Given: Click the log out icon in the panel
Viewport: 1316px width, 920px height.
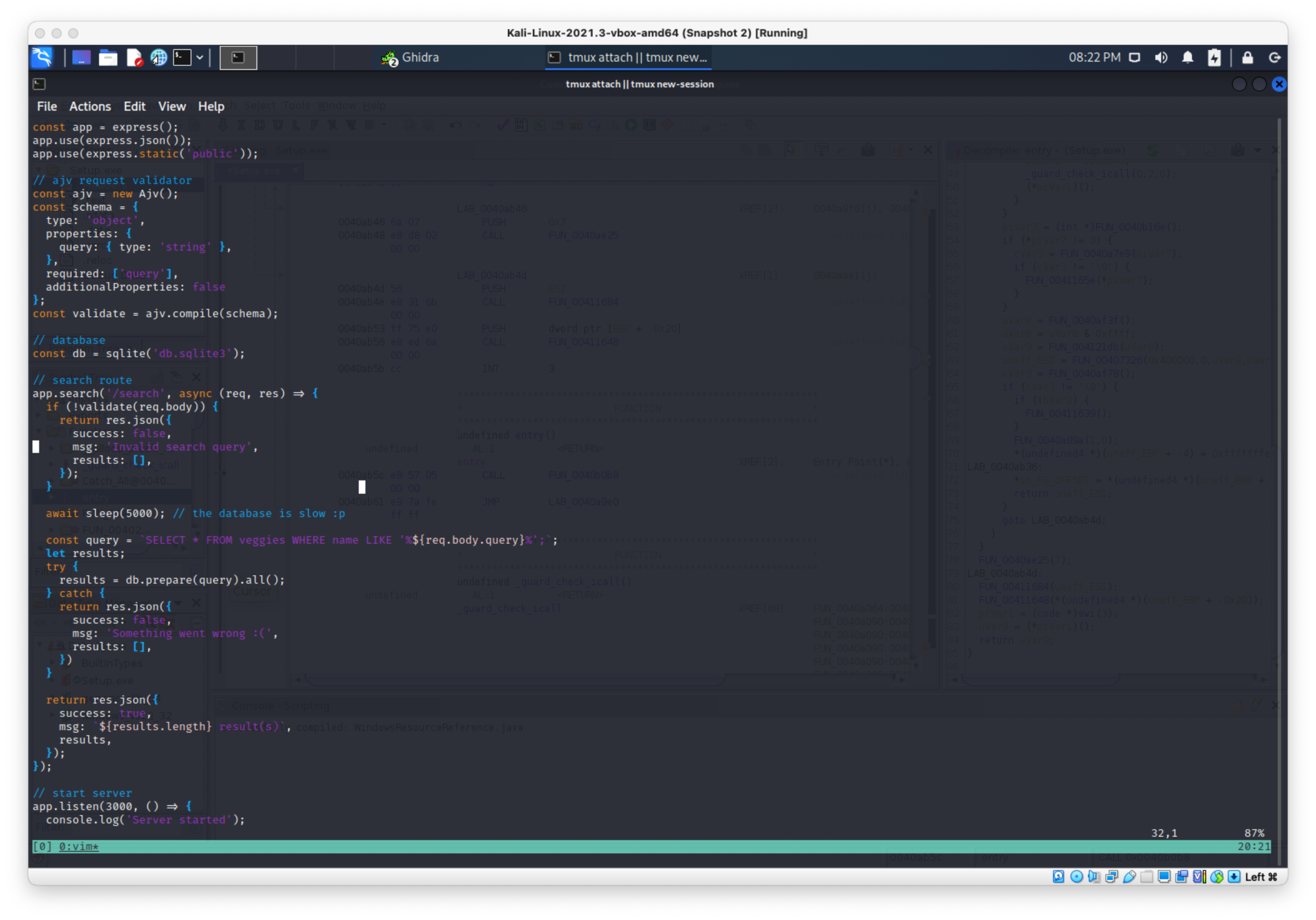Looking at the screenshot, I should pyautogui.click(x=1275, y=57).
